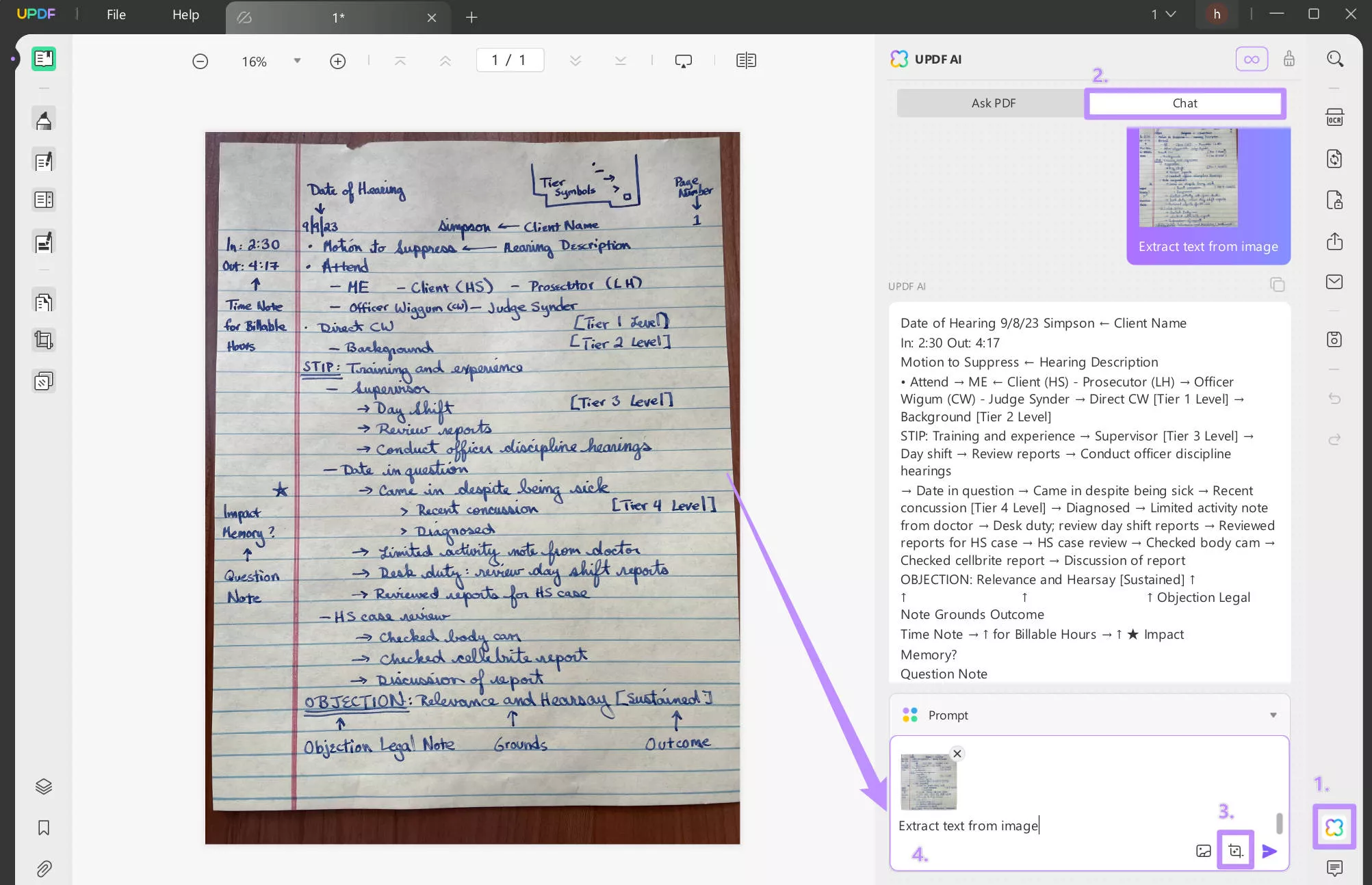This screenshot has width=1372, height=885.
Task: Toggle the infinite mode AI button
Action: click(1252, 58)
